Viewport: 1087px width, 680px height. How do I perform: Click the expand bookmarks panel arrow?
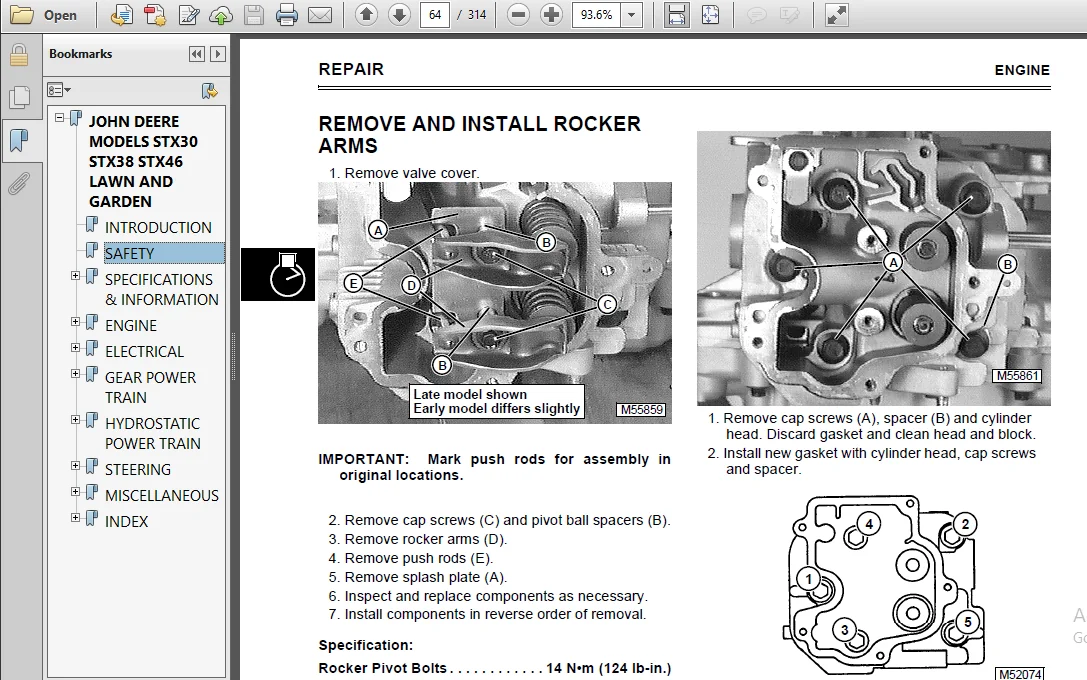[x=218, y=54]
